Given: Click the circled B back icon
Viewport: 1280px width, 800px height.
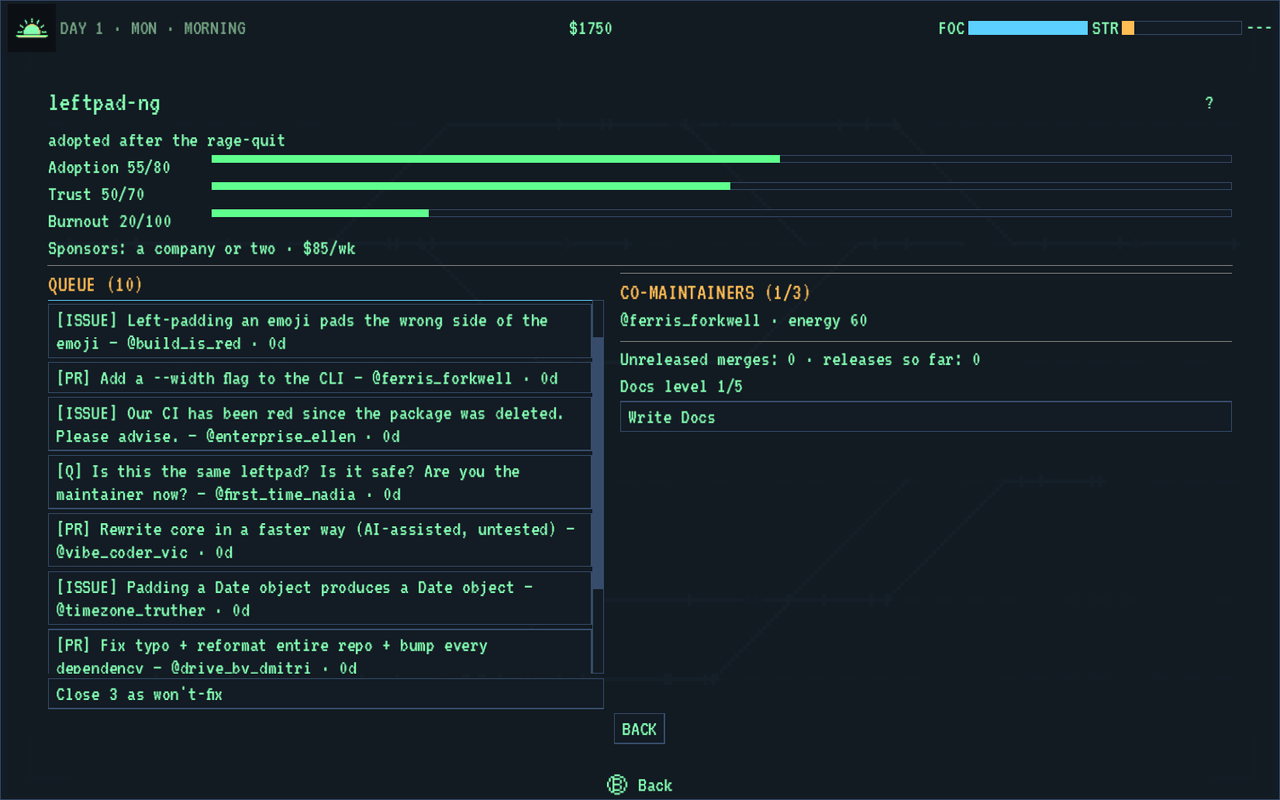Looking at the screenshot, I should click(617, 785).
